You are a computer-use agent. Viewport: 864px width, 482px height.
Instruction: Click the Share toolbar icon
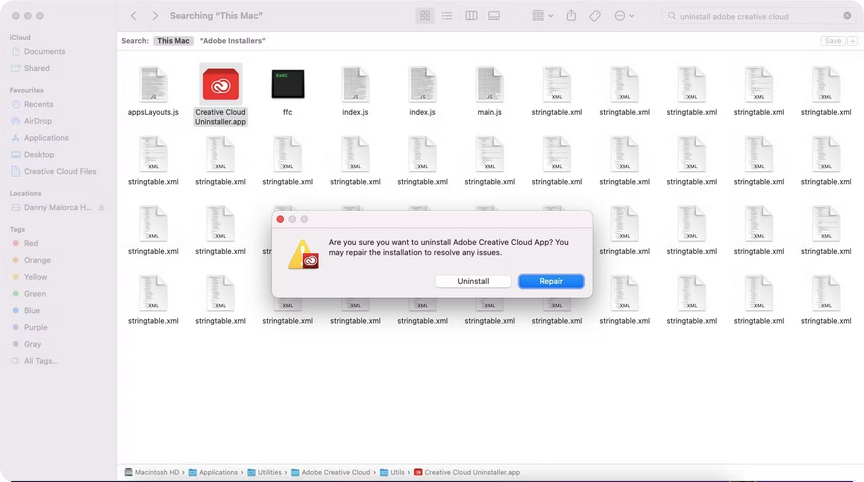click(x=571, y=16)
